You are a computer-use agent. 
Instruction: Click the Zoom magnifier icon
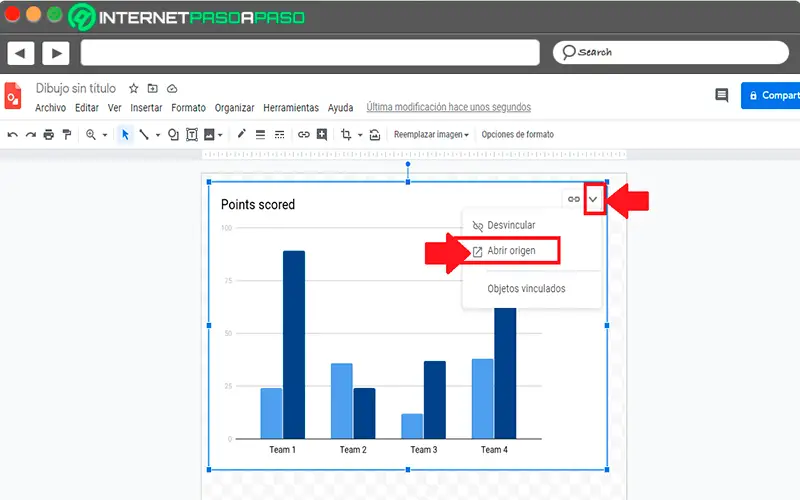(x=91, y=135)
